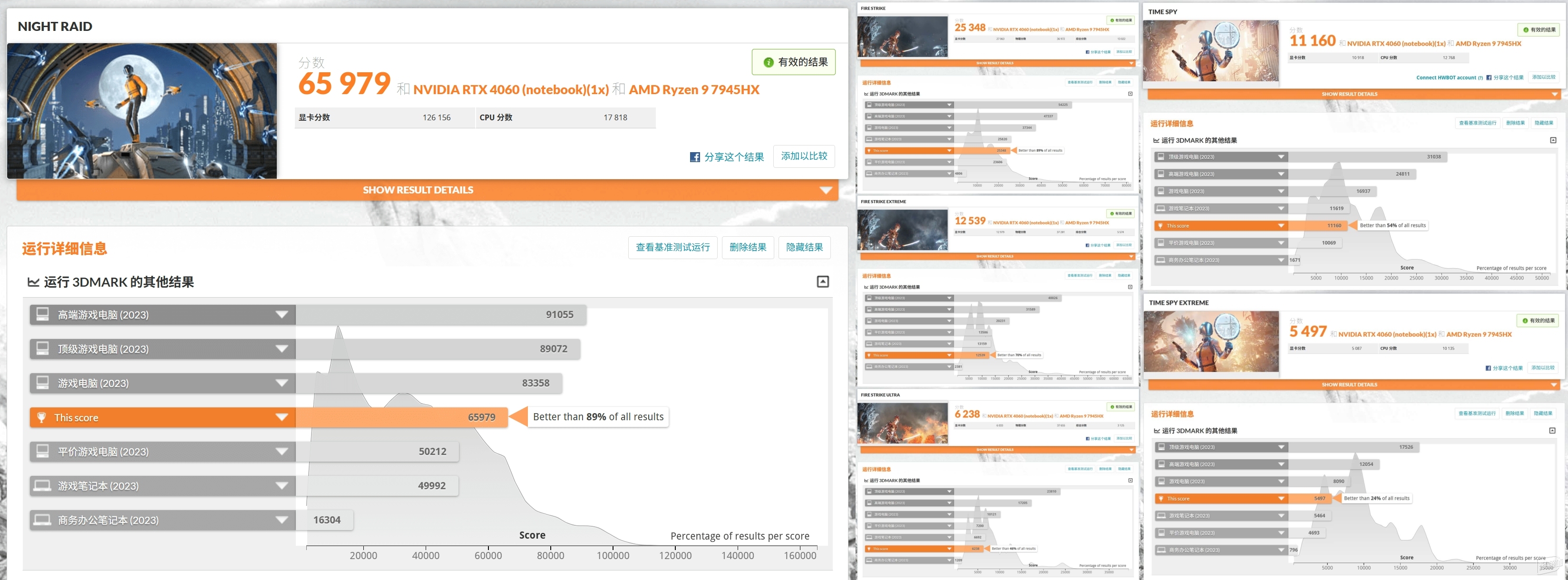1568x580 pixels.
Task: Click 添加以比较 in Time Spy panel
Action: pyautogui.click(x=1544, y=77)
